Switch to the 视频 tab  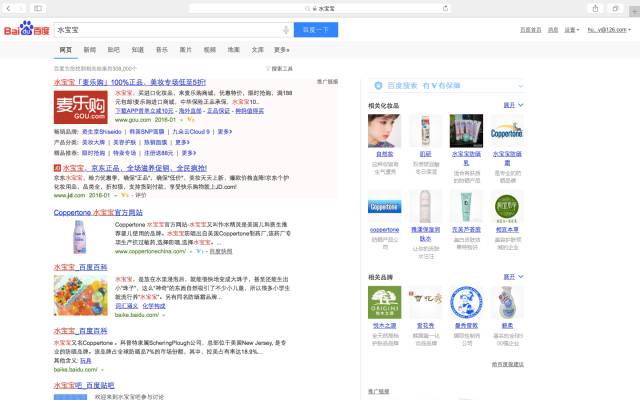click(x=210, y=50)
